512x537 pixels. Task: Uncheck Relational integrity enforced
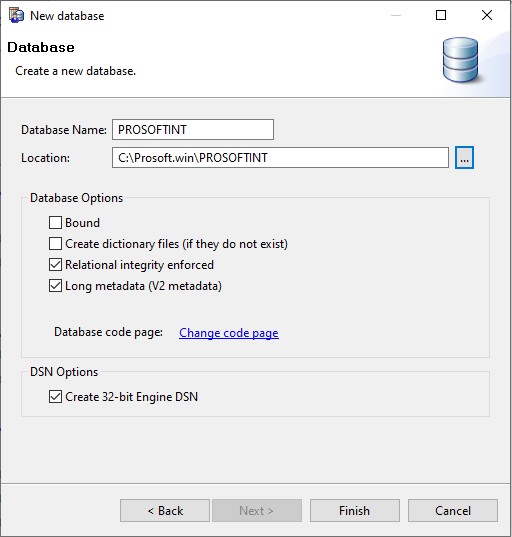click(55, 265)
